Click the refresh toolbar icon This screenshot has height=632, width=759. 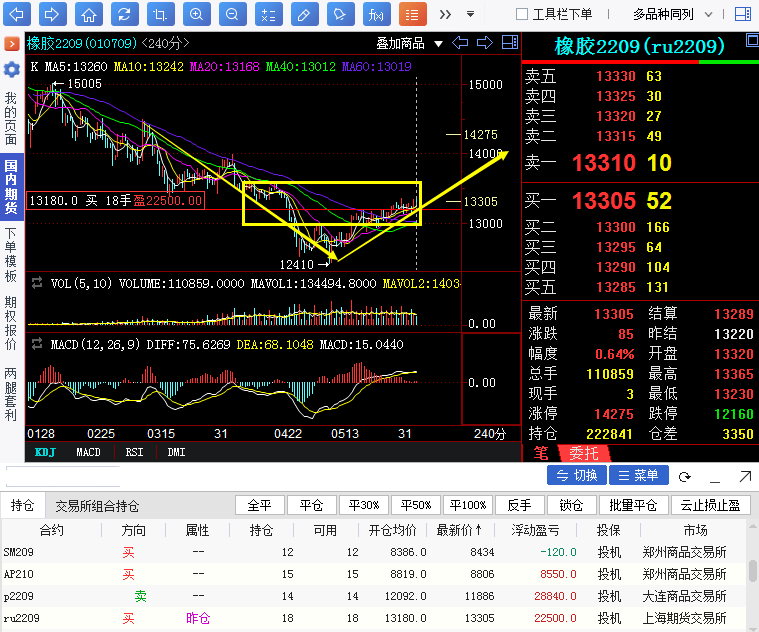click(x=123, y=14)
